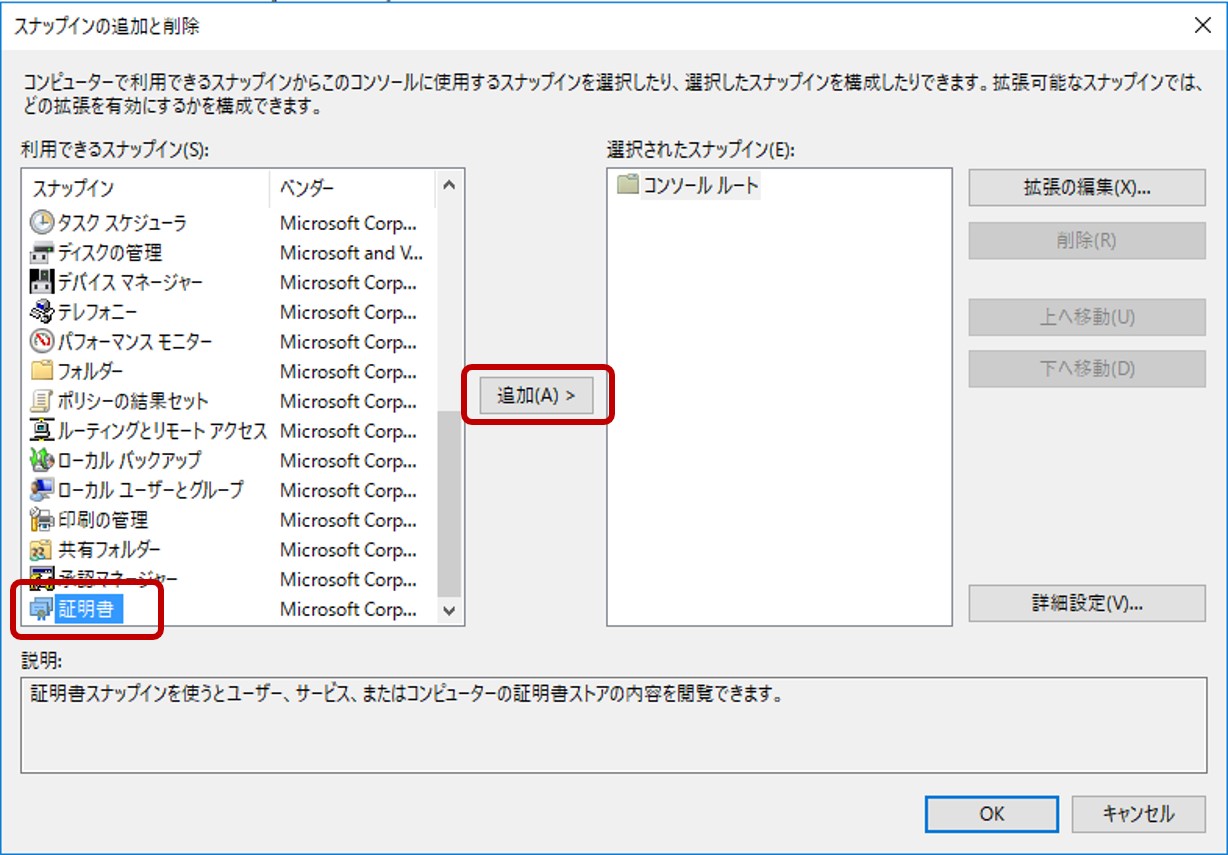This screenshot has width=1228, height=855.
Task: Open 拡張の編集(X)... dialog
Action: pos(1086,188)
